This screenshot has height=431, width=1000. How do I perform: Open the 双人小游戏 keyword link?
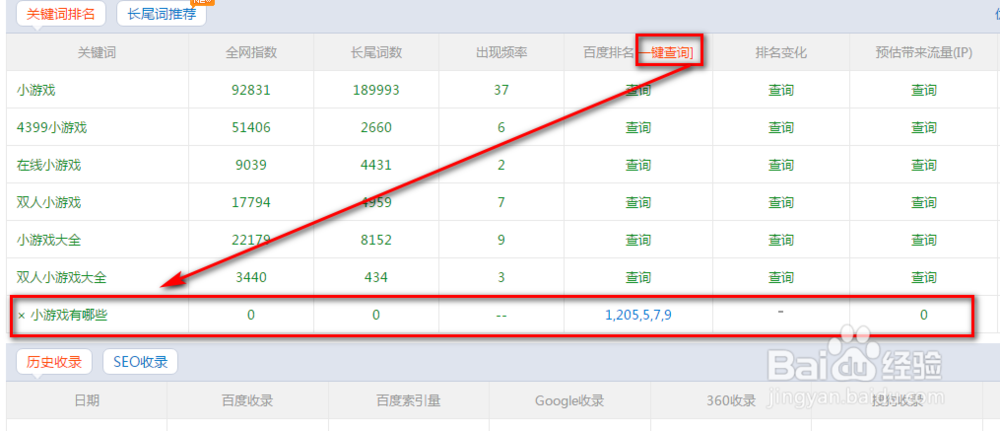pos(49,203)
